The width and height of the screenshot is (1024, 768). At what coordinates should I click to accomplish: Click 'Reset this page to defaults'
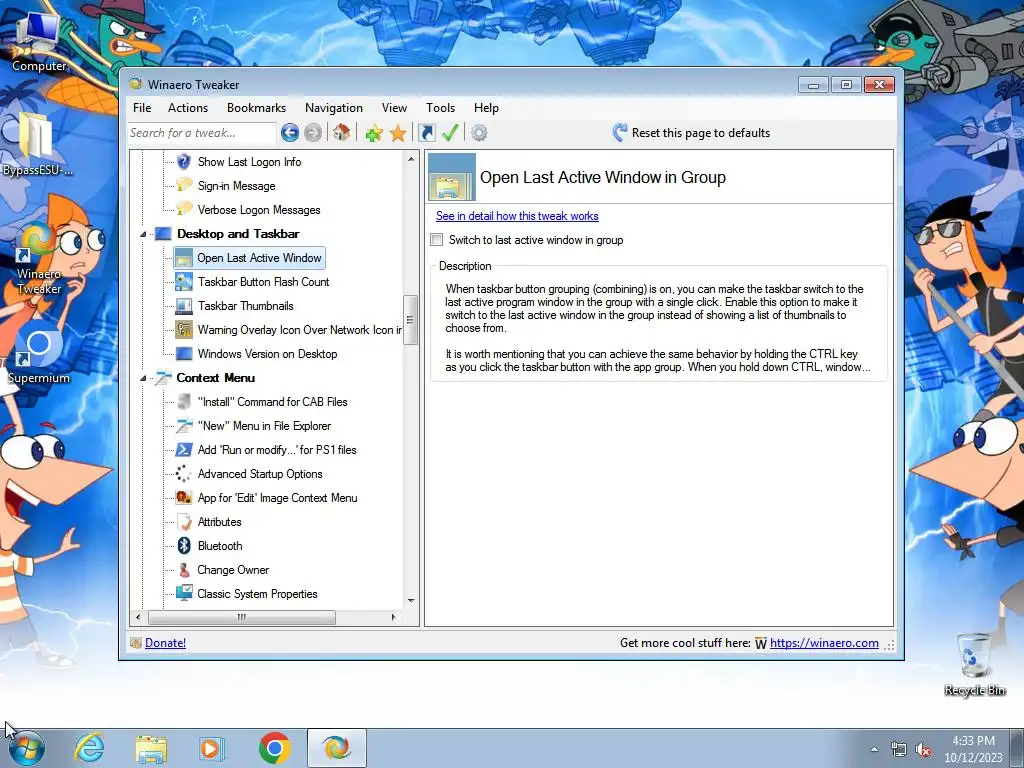click(692, 133)
